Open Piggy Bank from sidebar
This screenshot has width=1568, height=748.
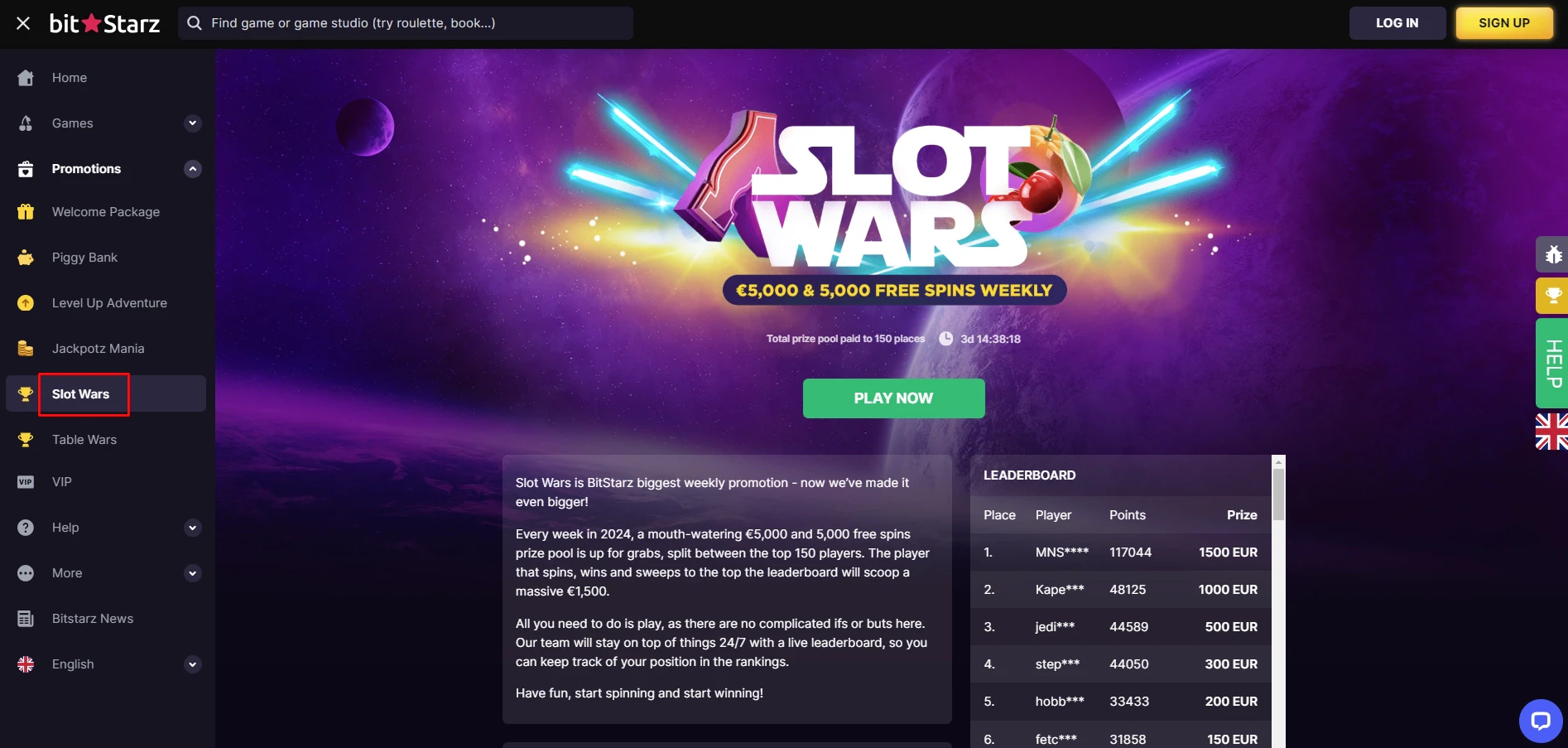point(84,258)
